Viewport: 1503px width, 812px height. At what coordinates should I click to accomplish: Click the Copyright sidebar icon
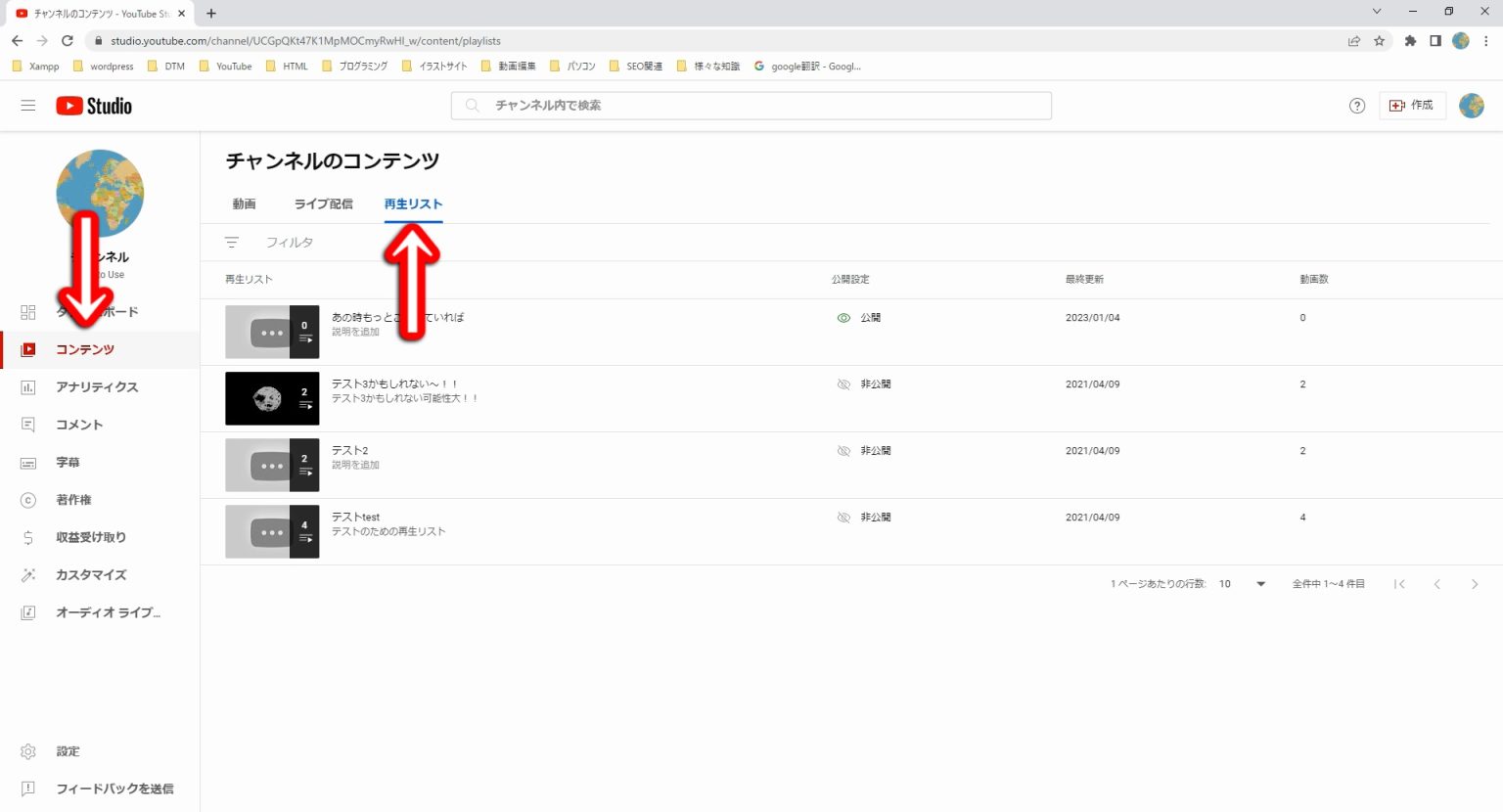pos(28,500)
